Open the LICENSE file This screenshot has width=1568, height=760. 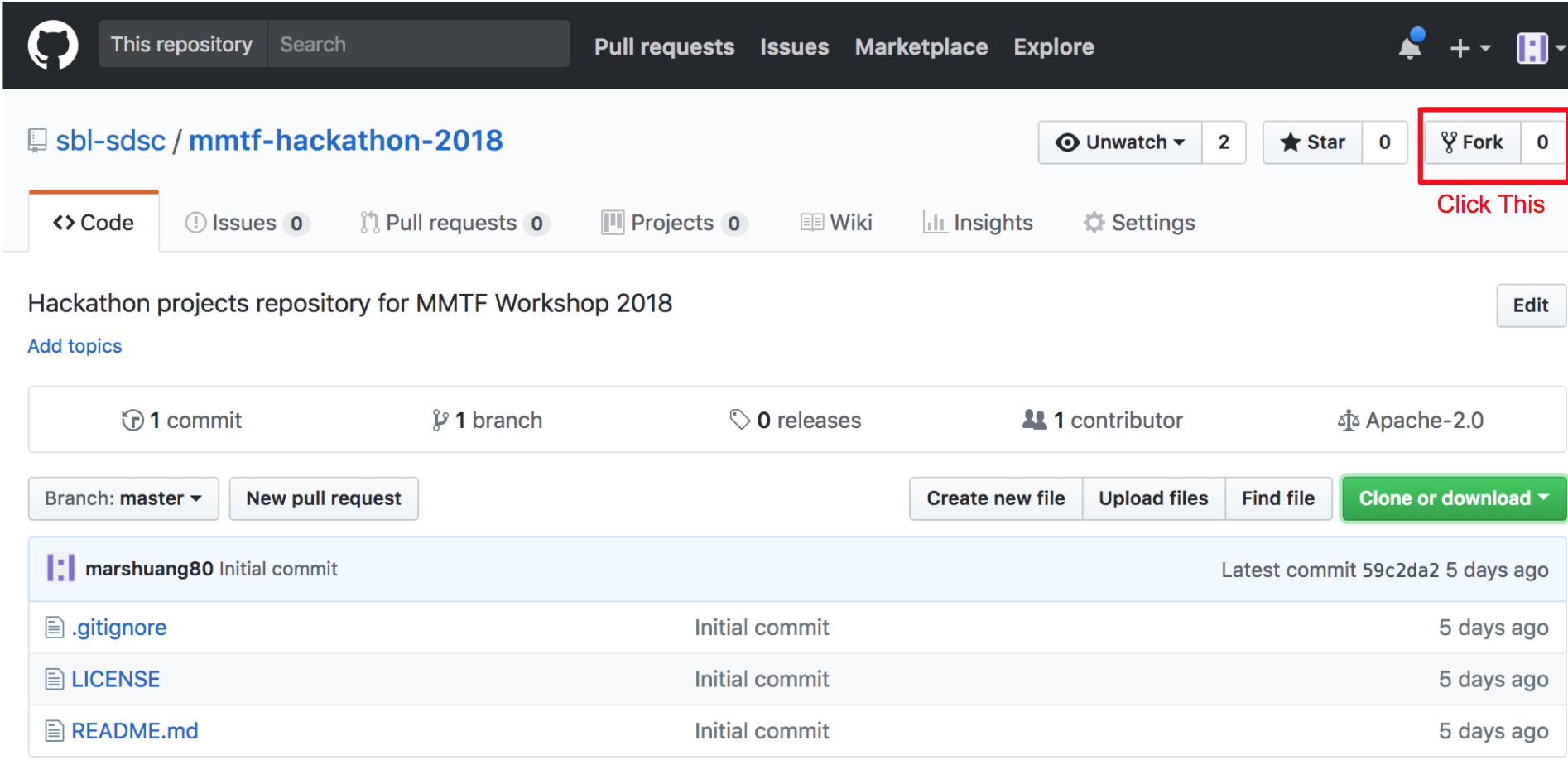(x=115, y=679)
